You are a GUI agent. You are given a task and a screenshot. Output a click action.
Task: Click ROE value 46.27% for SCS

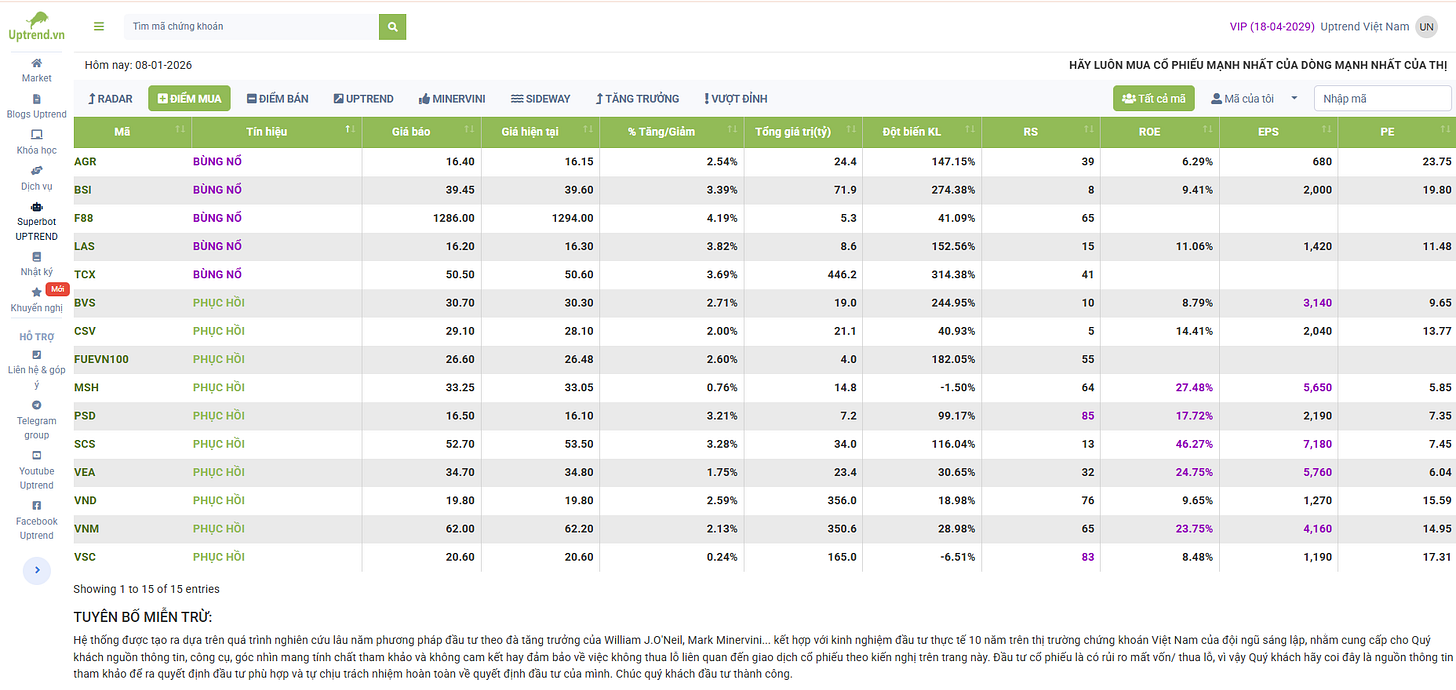coord(1195,444)
